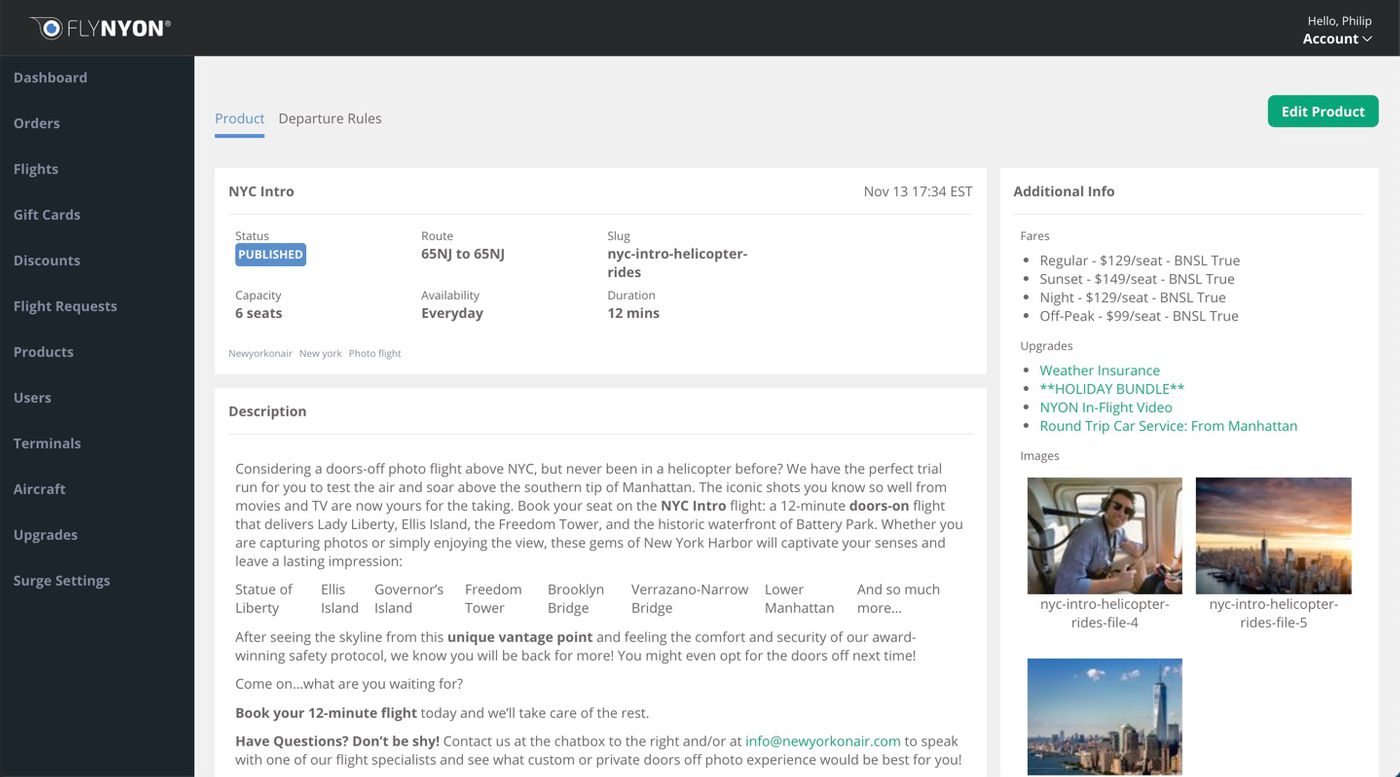Click the NYC Intro product title
Viewport: 1400px width, 777px height.
(261, 191)
